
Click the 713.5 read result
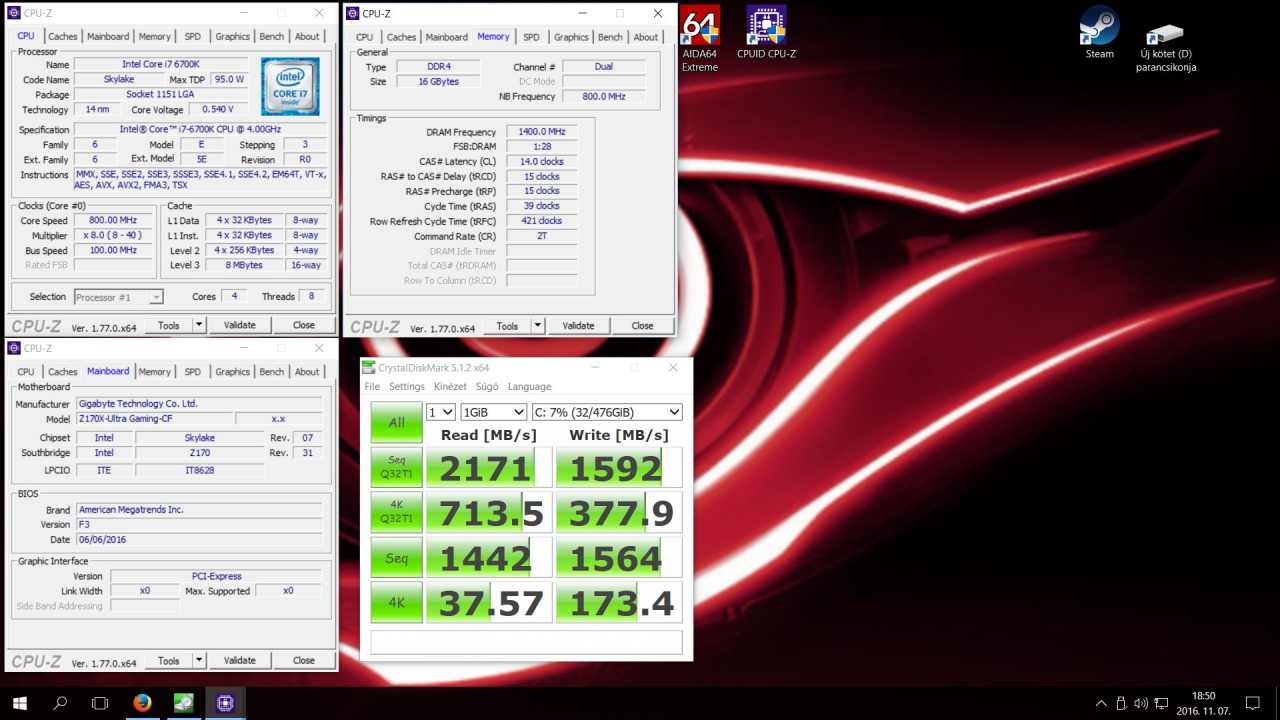489,512
